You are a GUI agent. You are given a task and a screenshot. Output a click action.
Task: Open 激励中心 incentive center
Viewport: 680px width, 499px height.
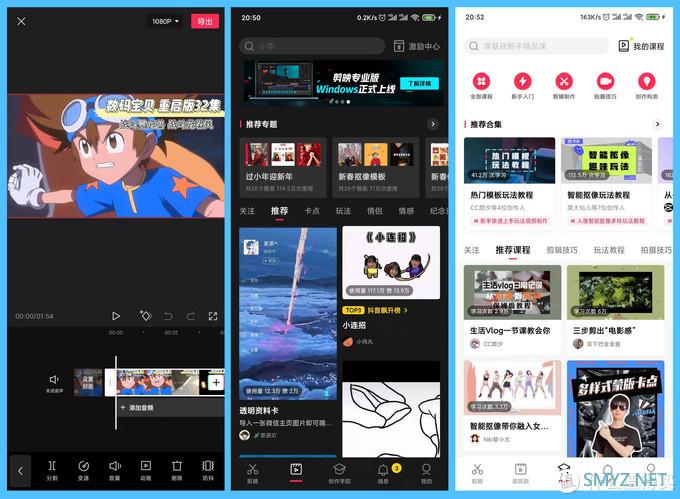click(417, 46)
